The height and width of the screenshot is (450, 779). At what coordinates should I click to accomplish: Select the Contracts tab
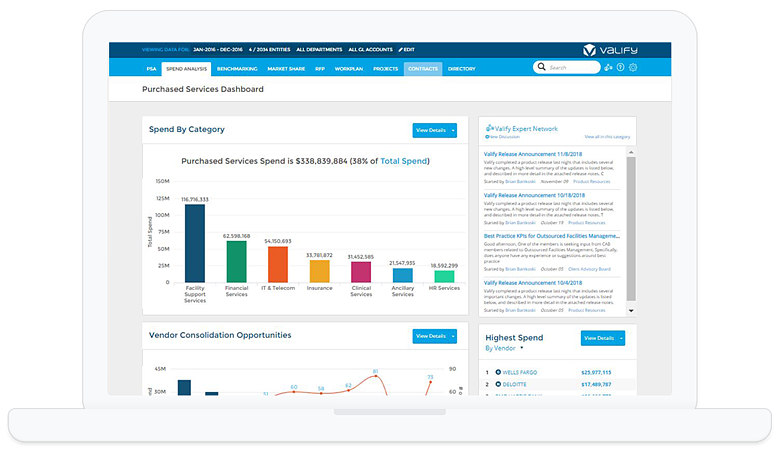click(x=423, y=69)
